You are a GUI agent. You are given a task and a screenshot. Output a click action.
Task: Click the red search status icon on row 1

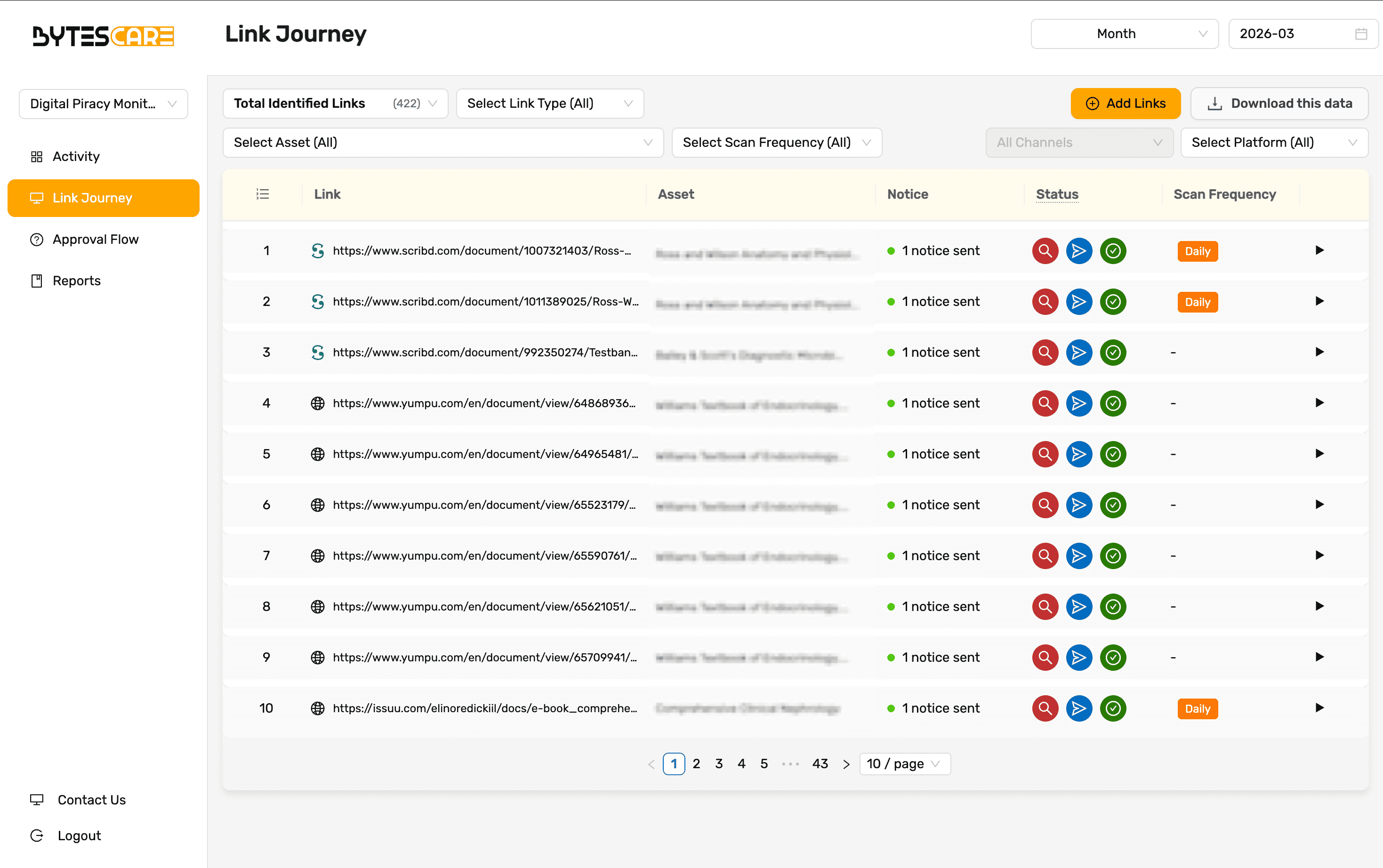1045,251
